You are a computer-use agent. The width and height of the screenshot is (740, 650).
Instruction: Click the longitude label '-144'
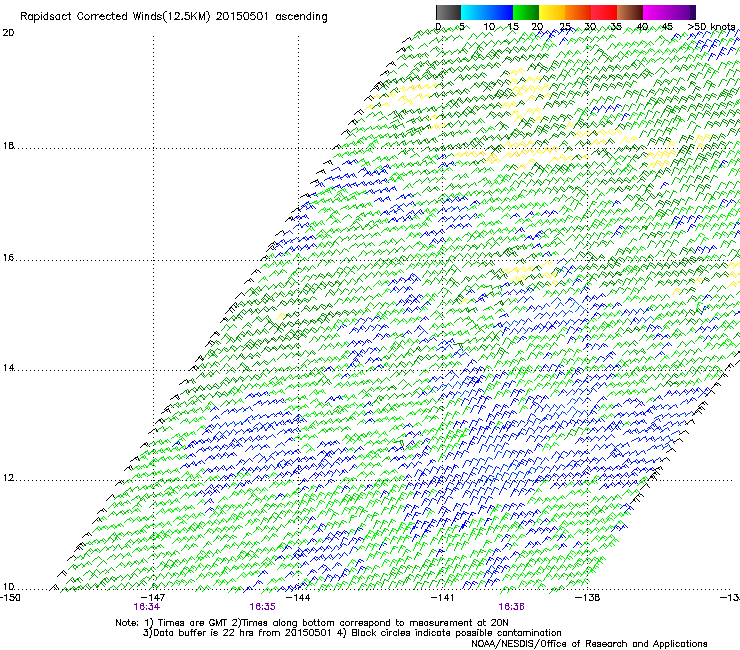point(298,598)
